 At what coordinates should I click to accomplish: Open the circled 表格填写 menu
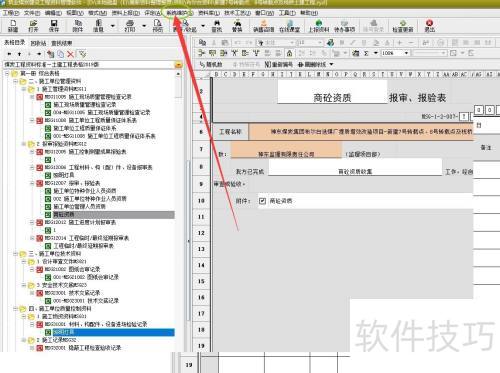coord(178,13)
